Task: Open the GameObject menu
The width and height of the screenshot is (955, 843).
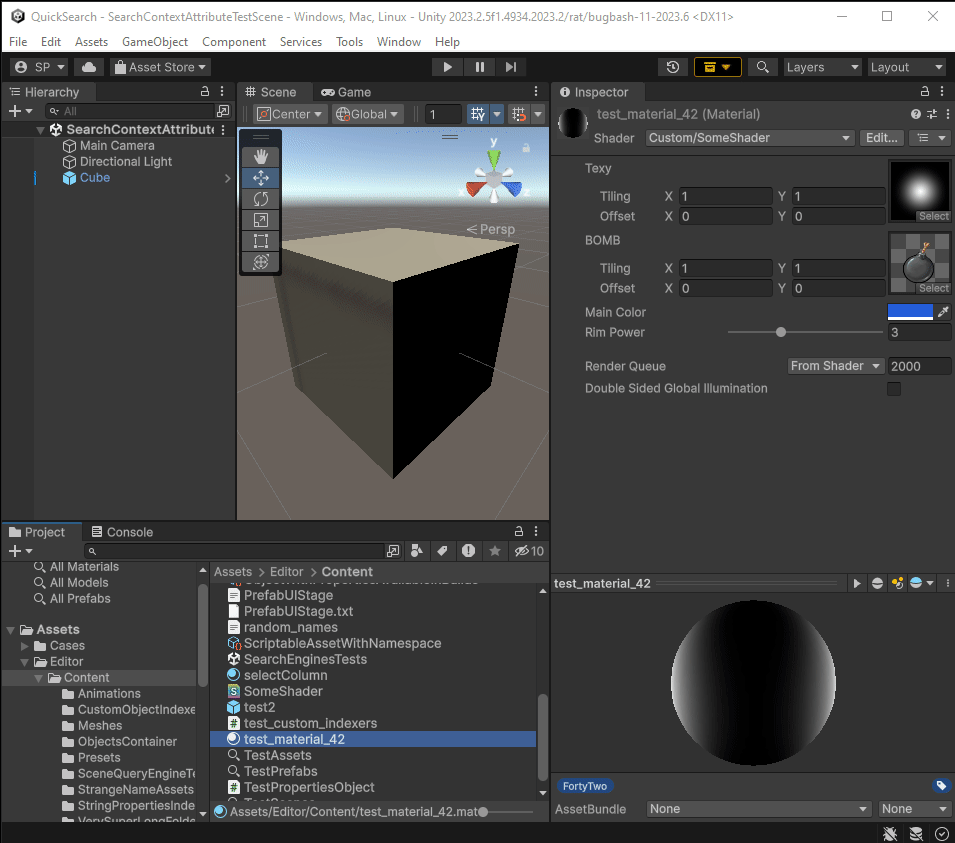Action: 155,42
